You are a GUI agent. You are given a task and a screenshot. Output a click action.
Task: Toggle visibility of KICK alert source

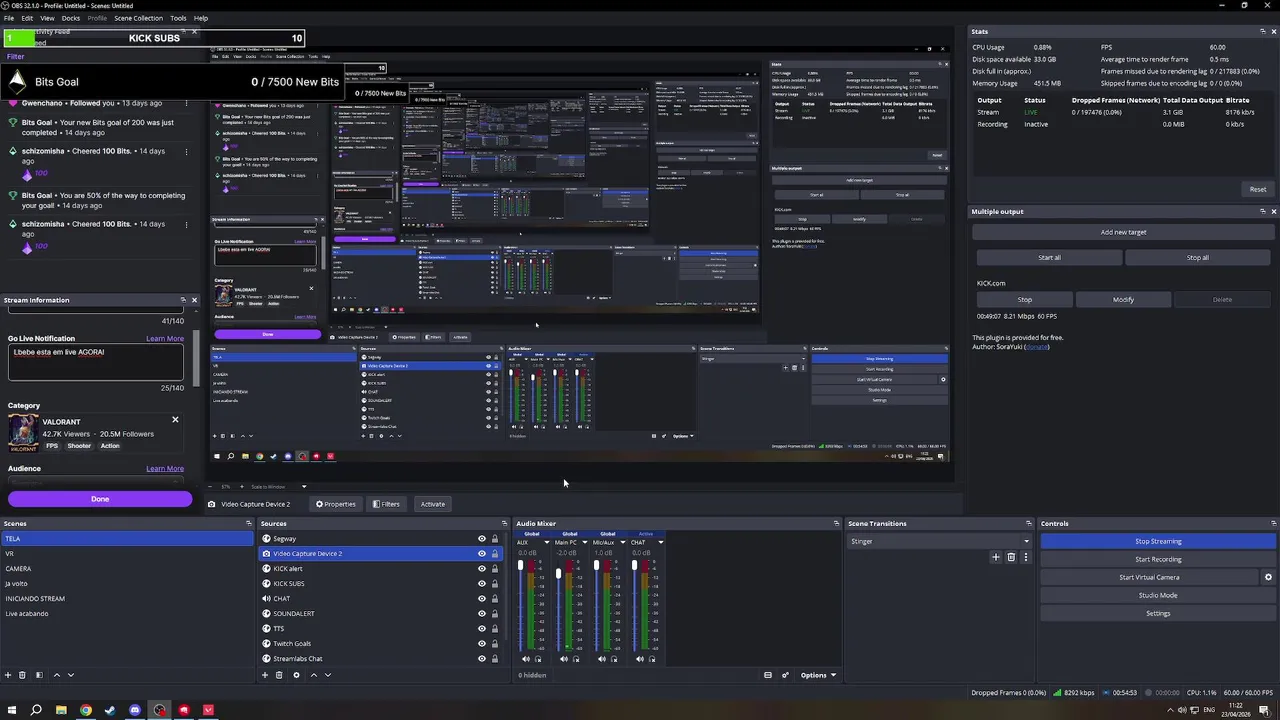[x=481, y=569]
